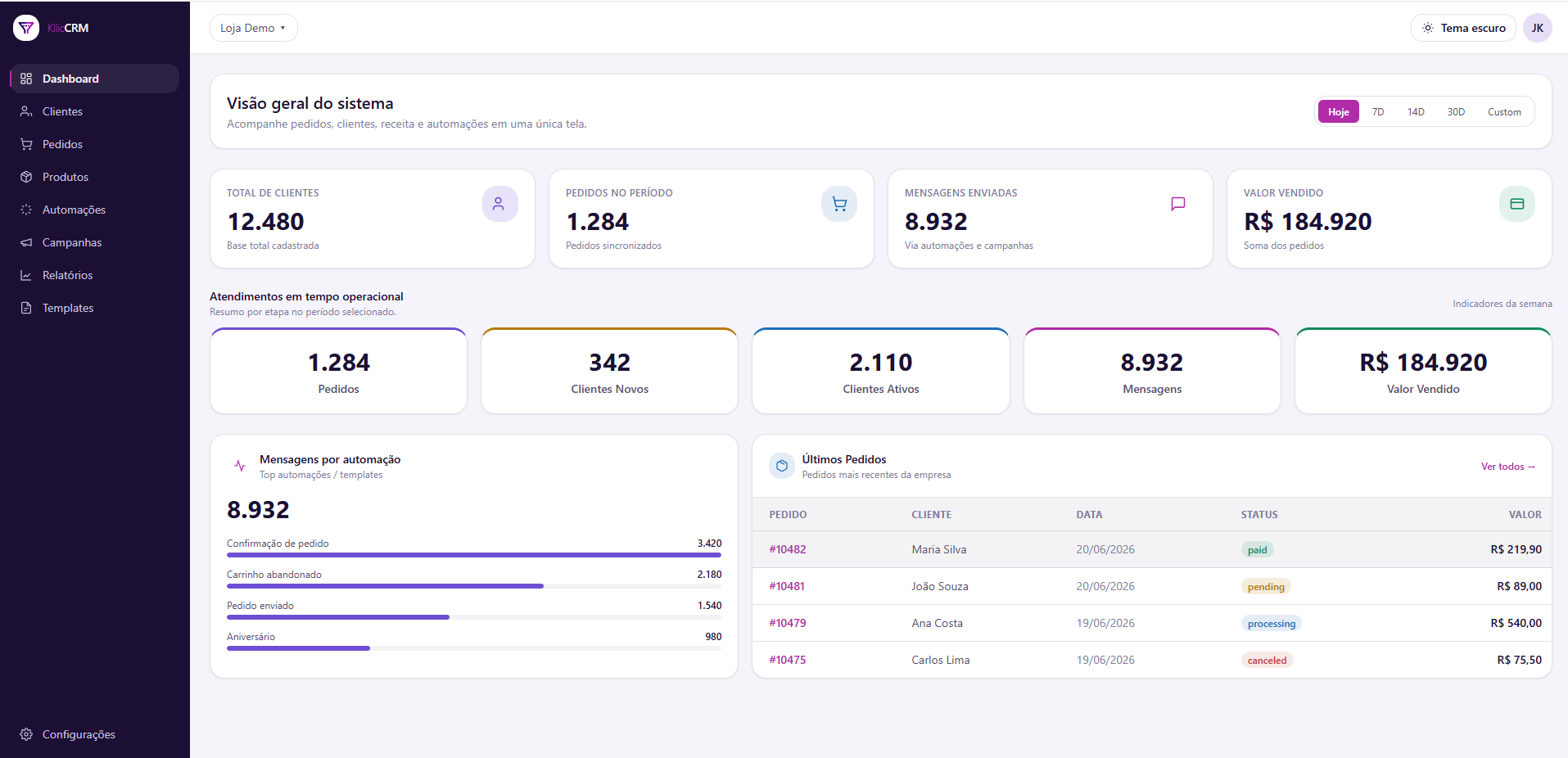This screenshot has height=758, width=1568.
Task: Open Templates in the sidebar
Action: tap(94, 308)
